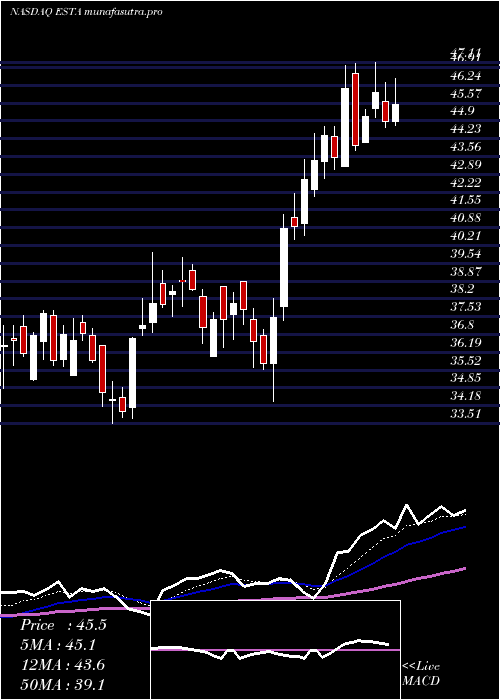
Task: Click the 34.18 price axis label
Action: coord(466,396)
